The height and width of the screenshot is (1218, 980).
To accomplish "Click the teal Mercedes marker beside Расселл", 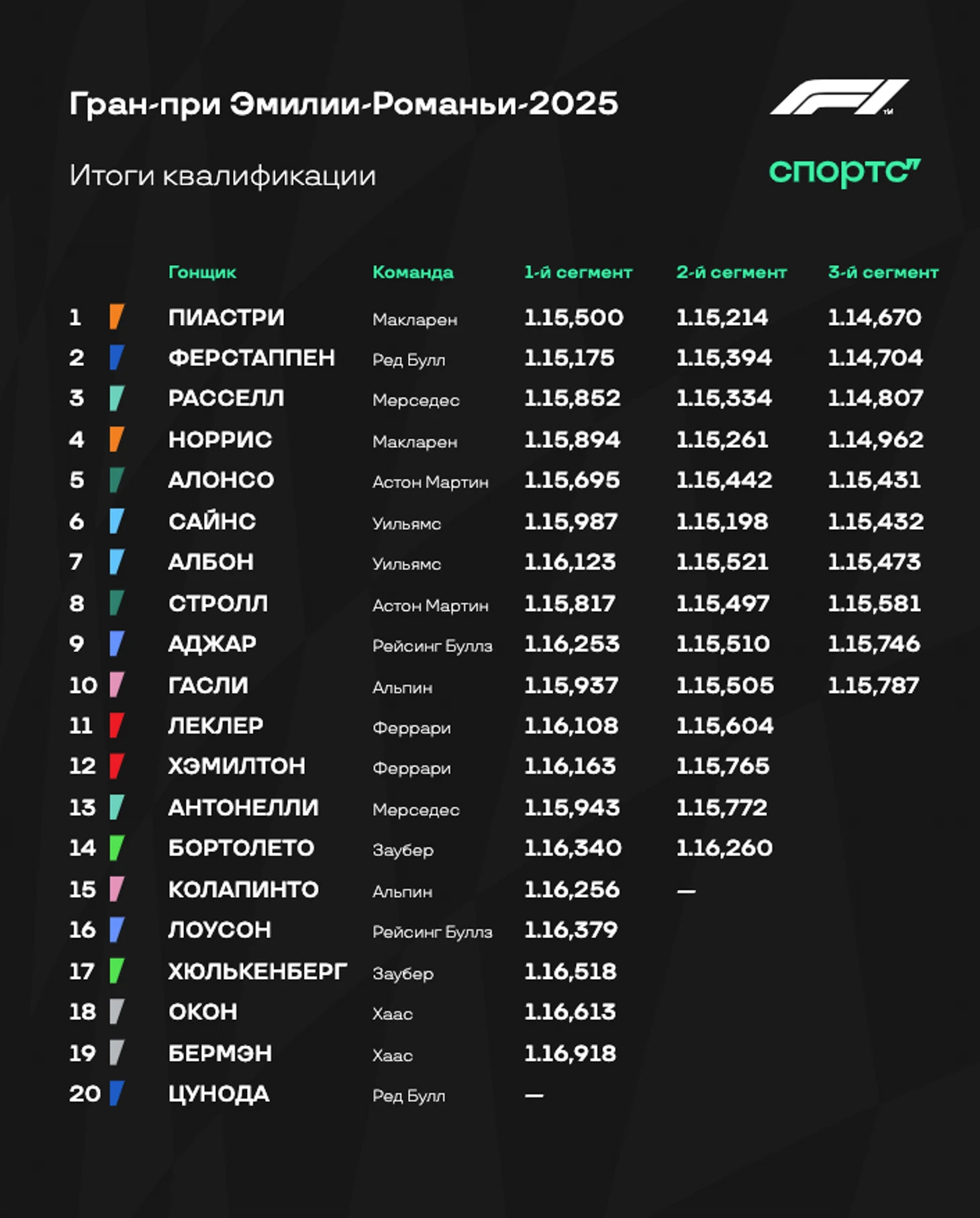I will coord(117,398).
